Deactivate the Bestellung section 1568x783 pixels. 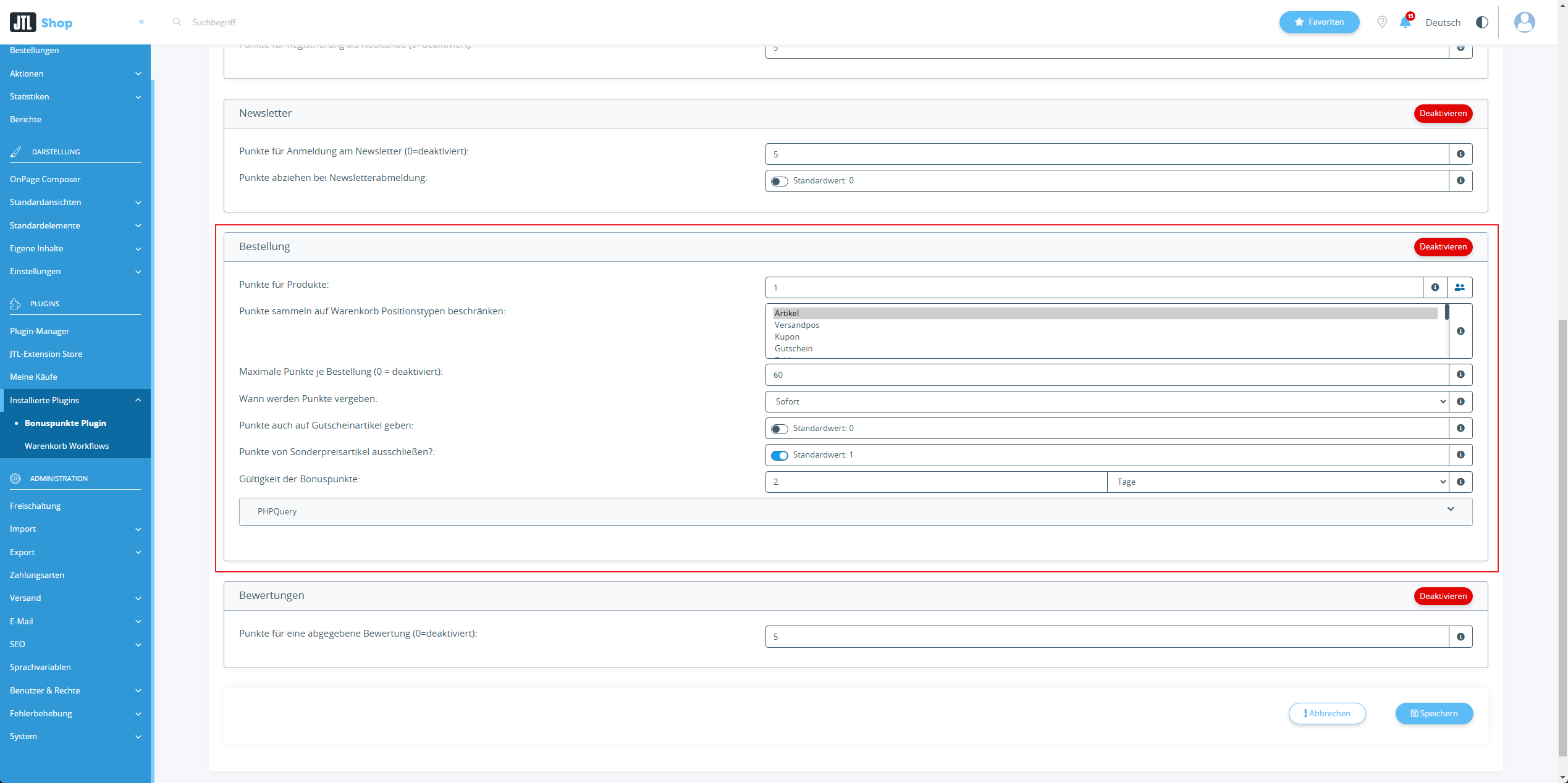(1443, 247)
